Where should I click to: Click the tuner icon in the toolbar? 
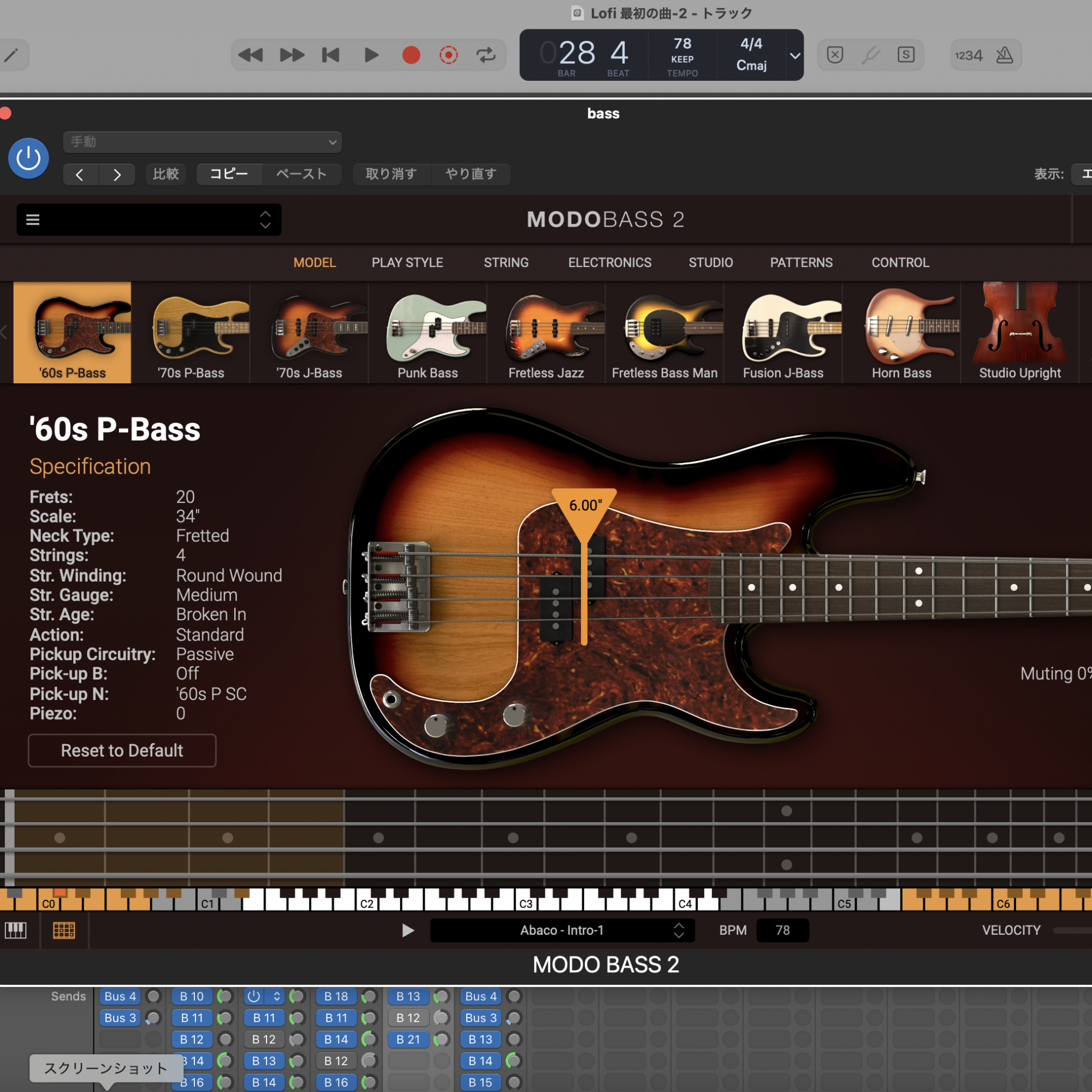pos(871,55)
